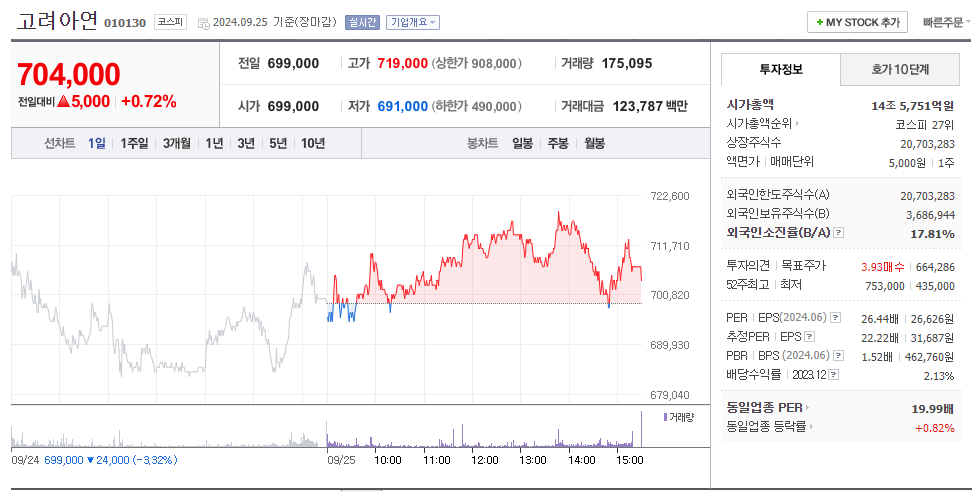Toggle the 실시간 real-time badge
The image size is (973, 491).
point(362,22)
